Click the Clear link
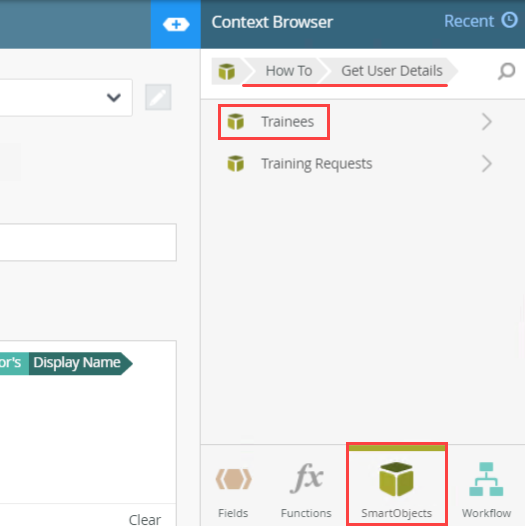 pos(145,519)
